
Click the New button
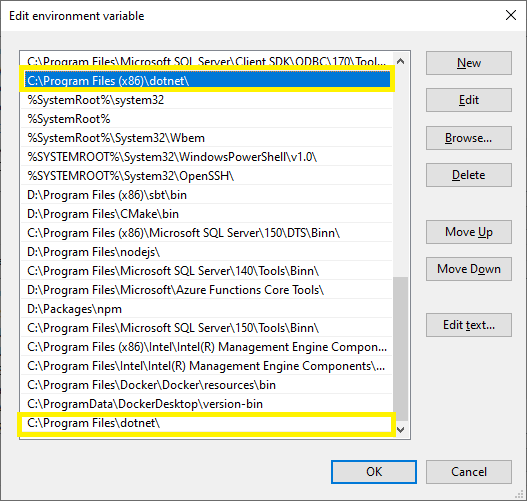point(469,63)
